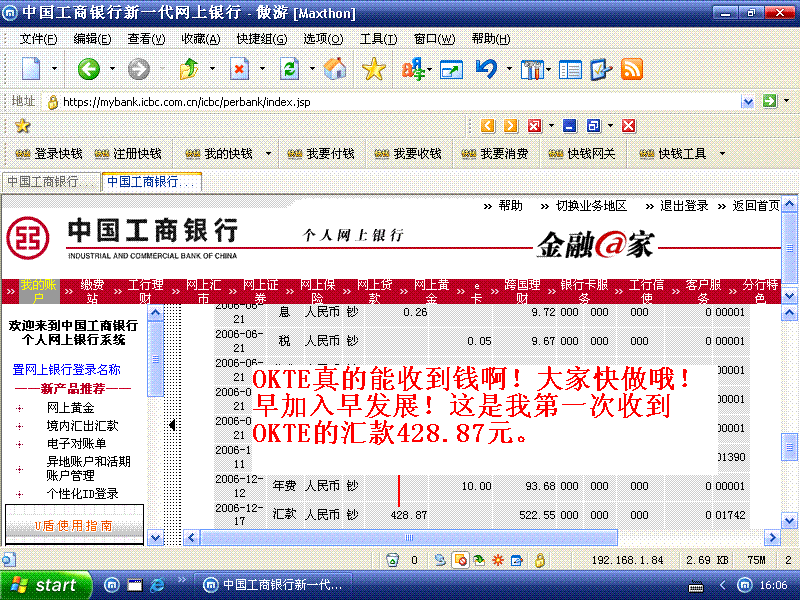Open 电子对账单 sidebar link
800x600 pixels.
(x=77, y=443)
